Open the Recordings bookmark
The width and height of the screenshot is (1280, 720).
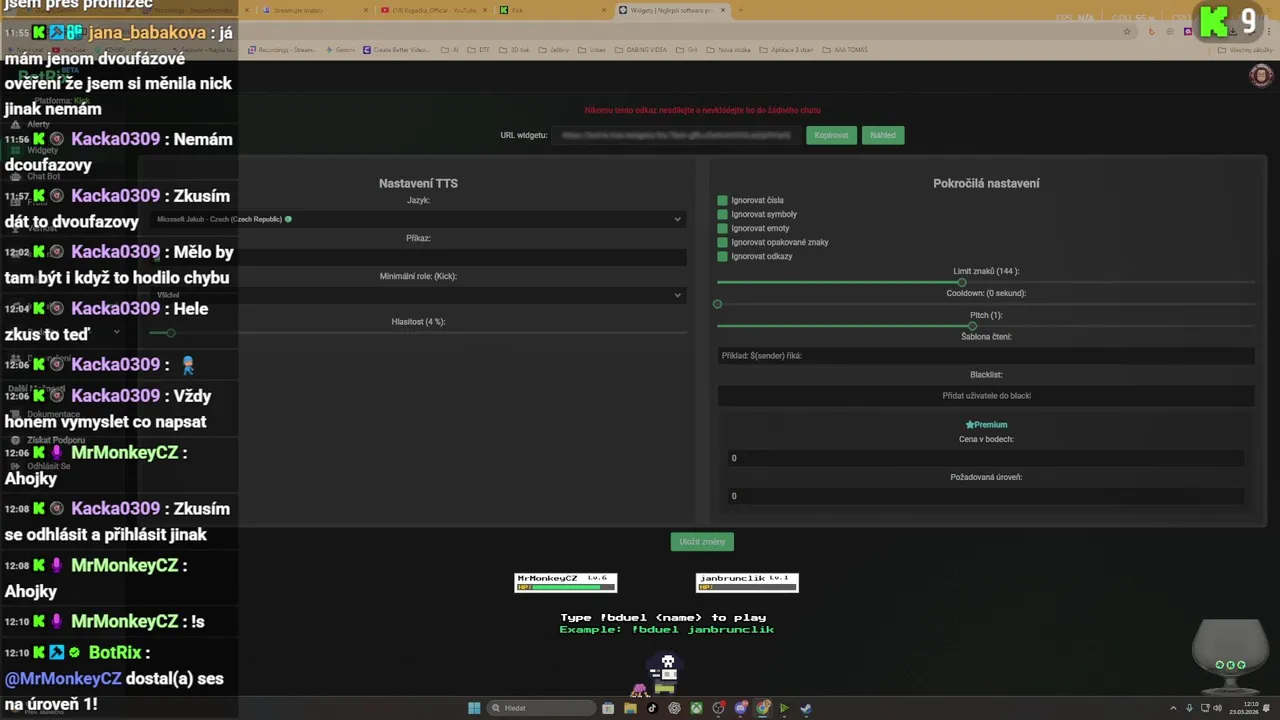[x=283, y=50]
